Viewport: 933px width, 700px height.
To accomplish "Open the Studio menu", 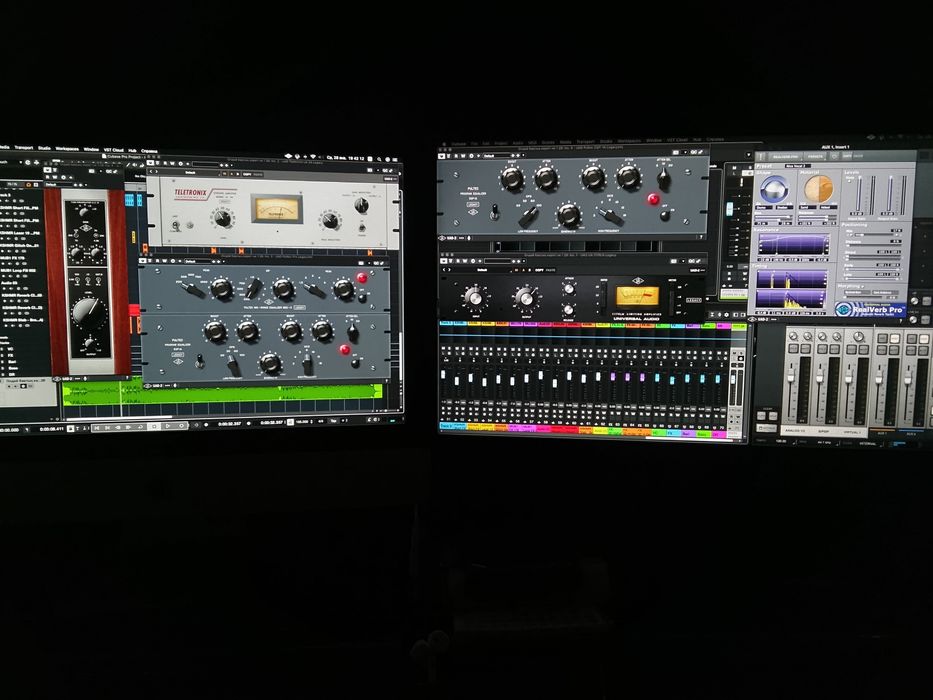I will pyautogui.click(x=45, y=148).
